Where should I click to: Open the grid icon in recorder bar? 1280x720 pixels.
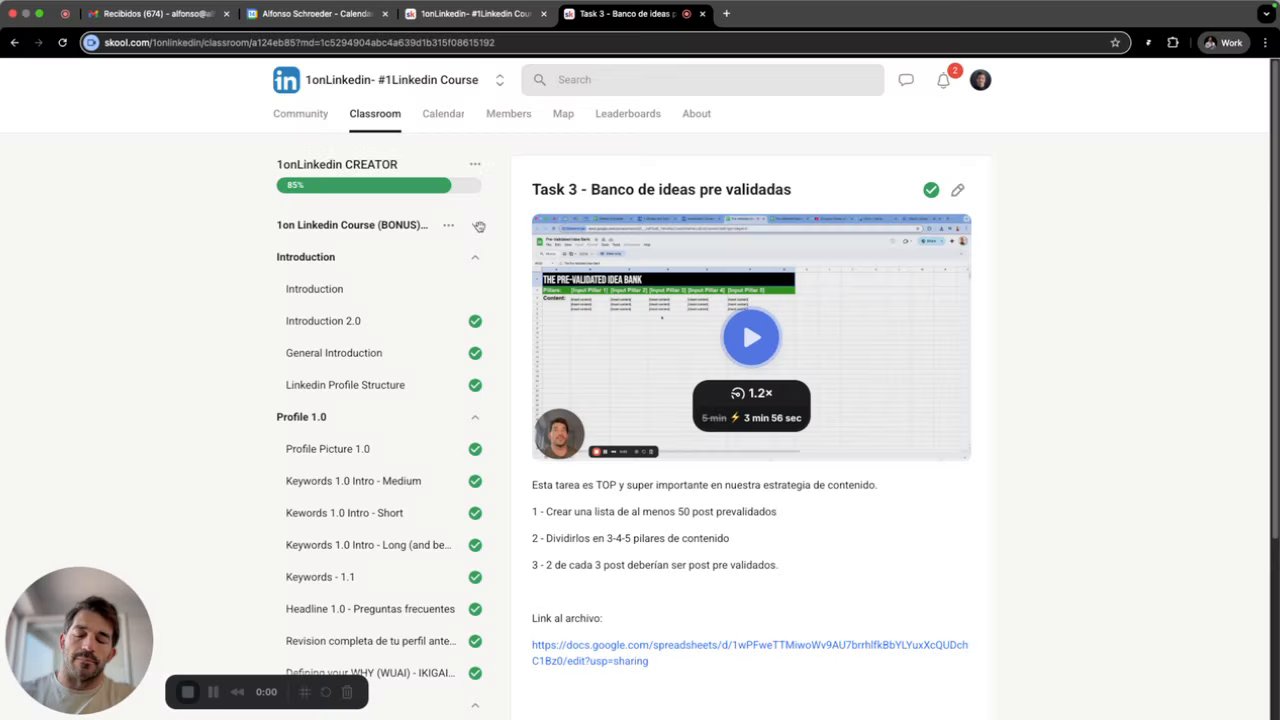click(305, 692)
